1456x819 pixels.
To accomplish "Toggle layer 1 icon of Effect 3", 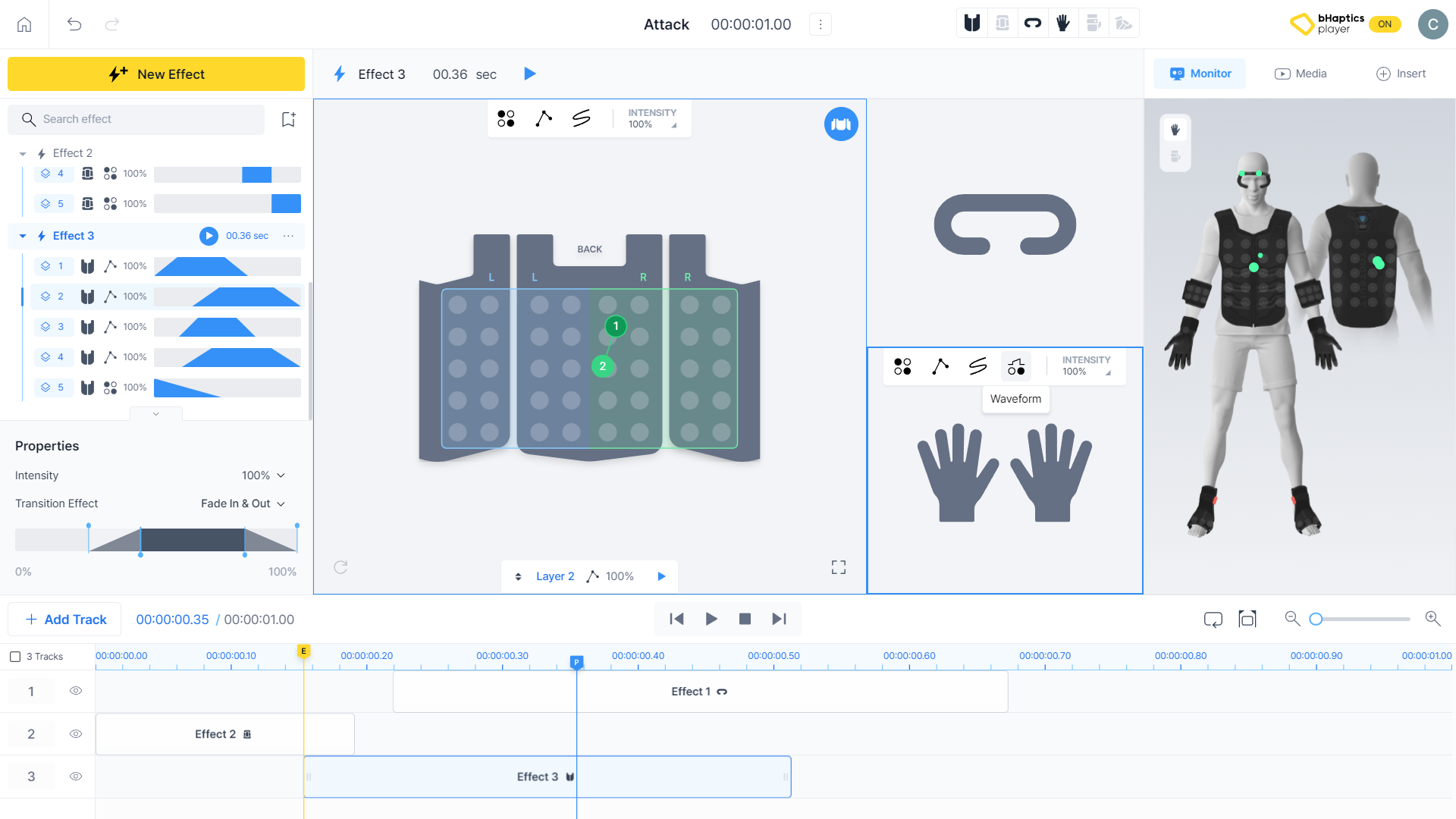I will (x=45, y=266).
